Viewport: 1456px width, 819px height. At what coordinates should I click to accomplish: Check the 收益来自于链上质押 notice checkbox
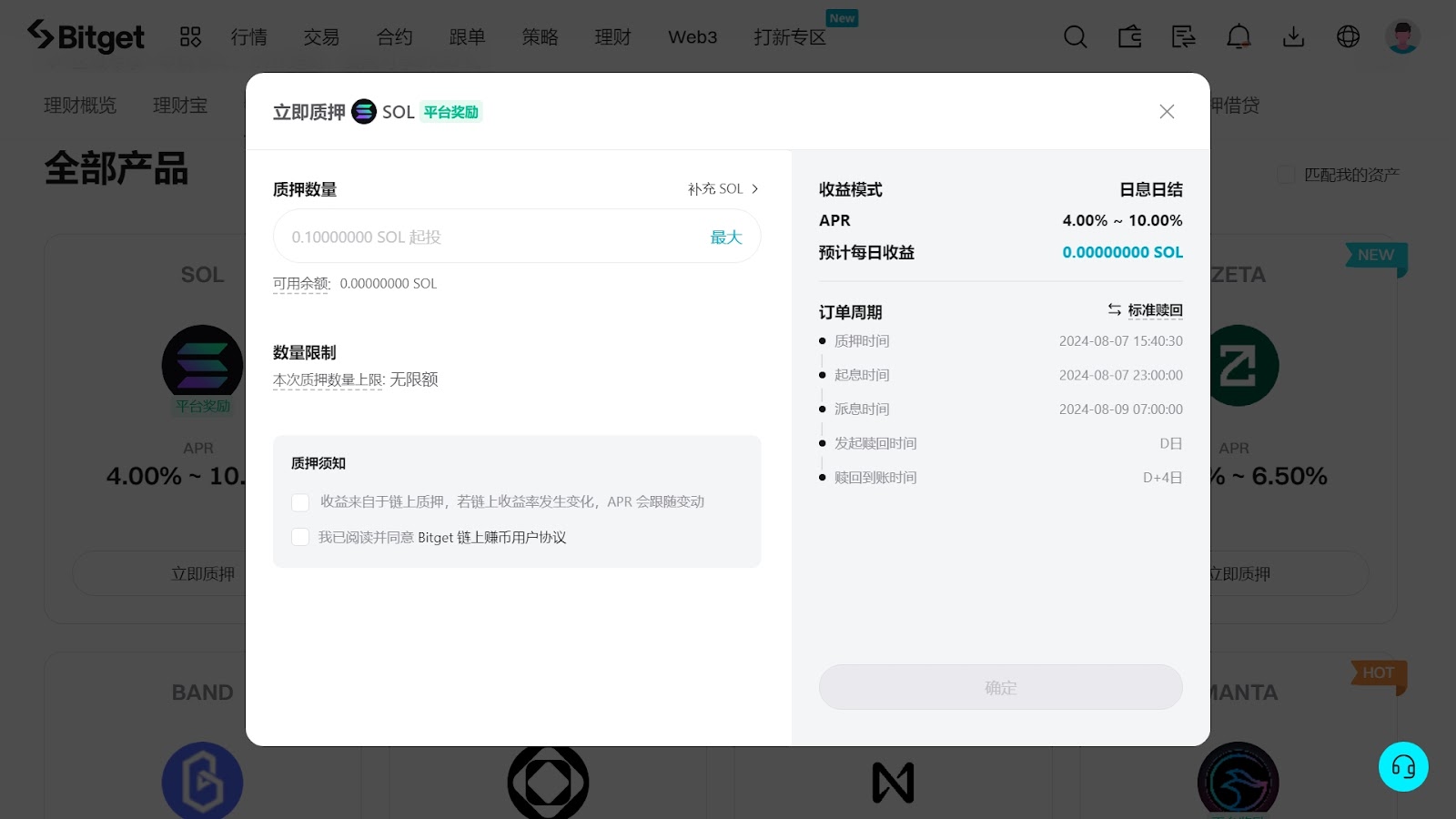click(x=300, y=502)
